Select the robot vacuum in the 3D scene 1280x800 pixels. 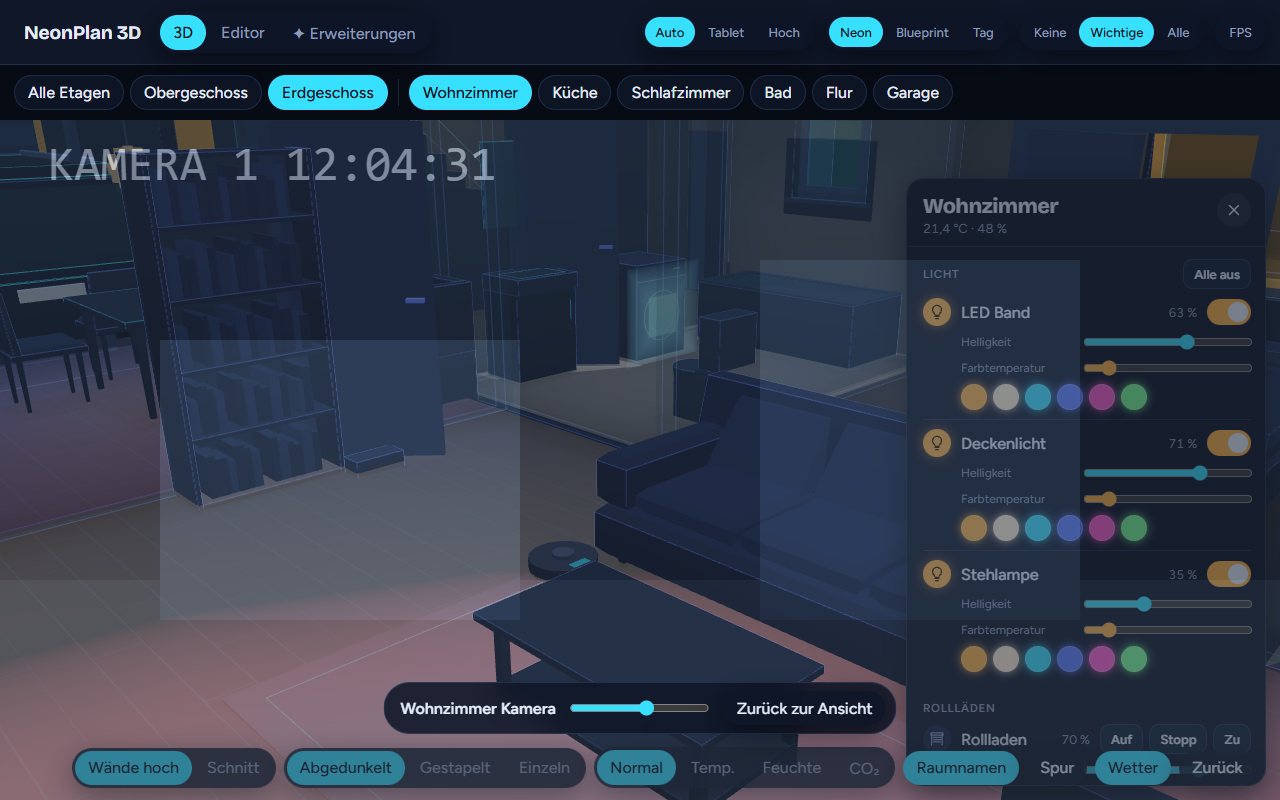pyautogui.click(x=562, y=558)
